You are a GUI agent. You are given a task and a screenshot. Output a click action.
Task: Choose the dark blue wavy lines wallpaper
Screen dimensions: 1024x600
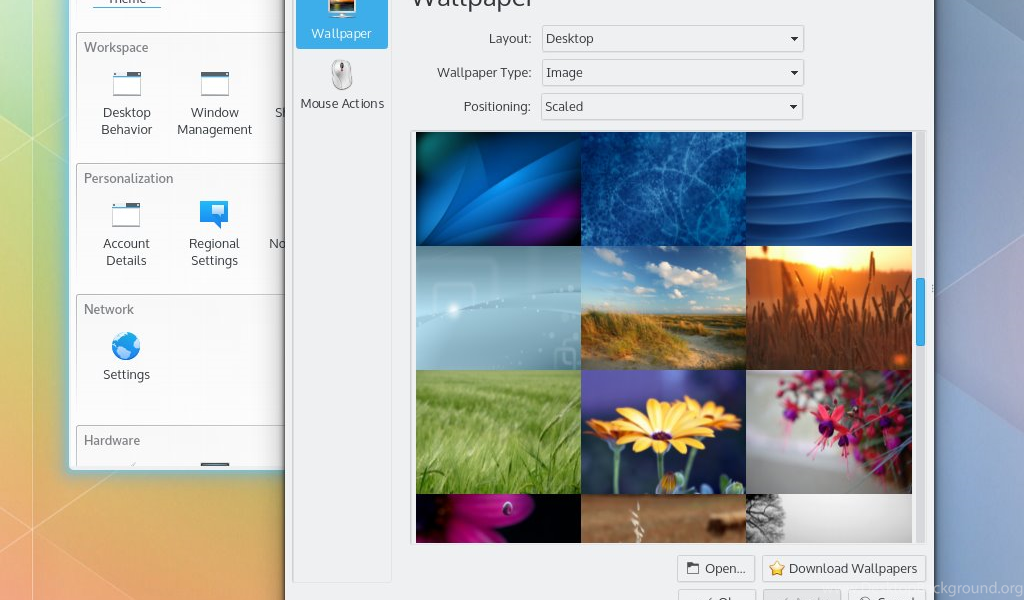829,189
